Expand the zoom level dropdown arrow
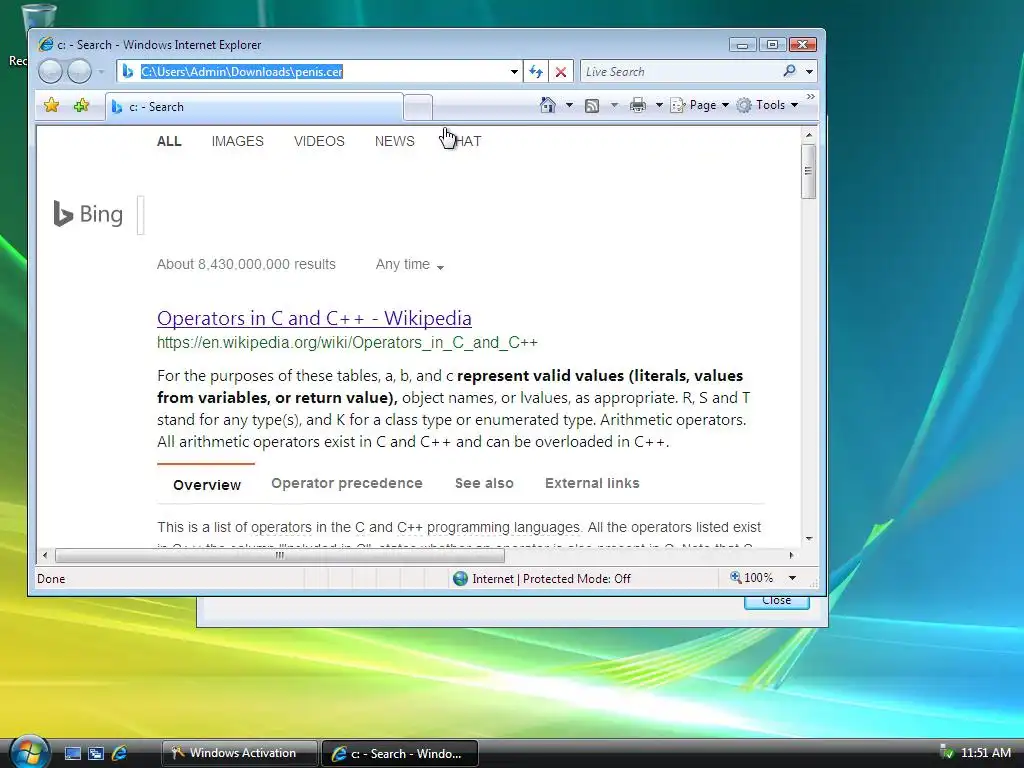 coord(792,578)
